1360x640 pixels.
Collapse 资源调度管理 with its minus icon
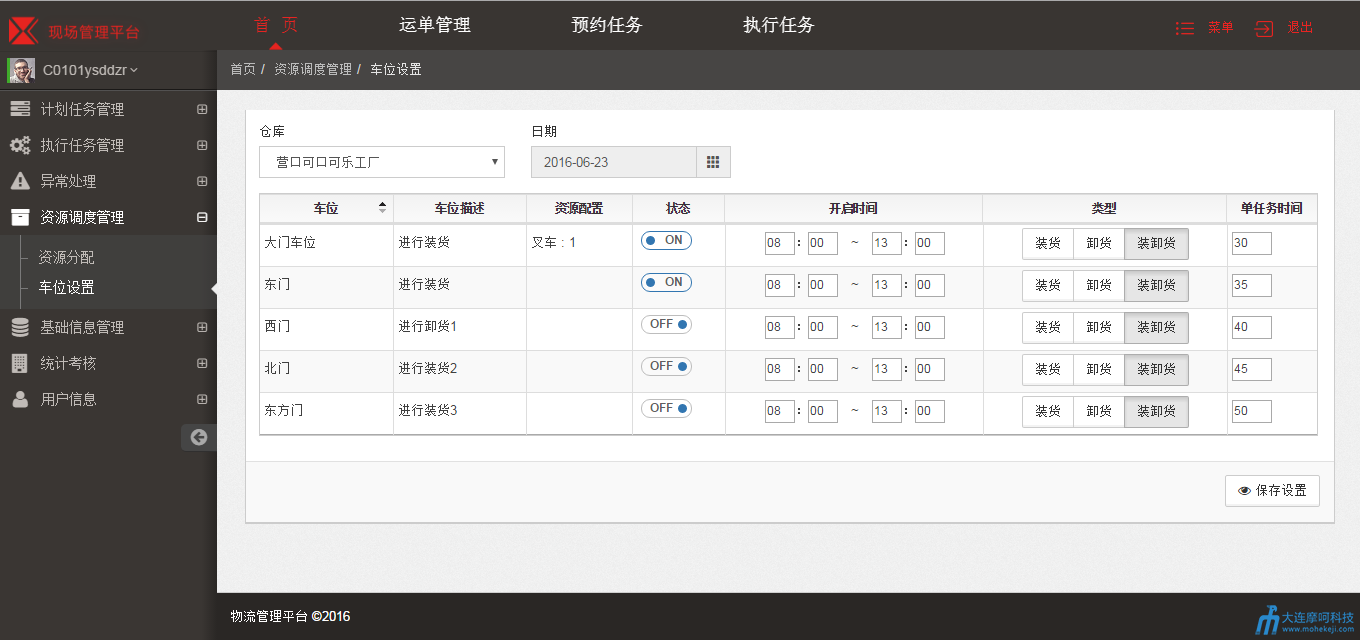(202, 217)
